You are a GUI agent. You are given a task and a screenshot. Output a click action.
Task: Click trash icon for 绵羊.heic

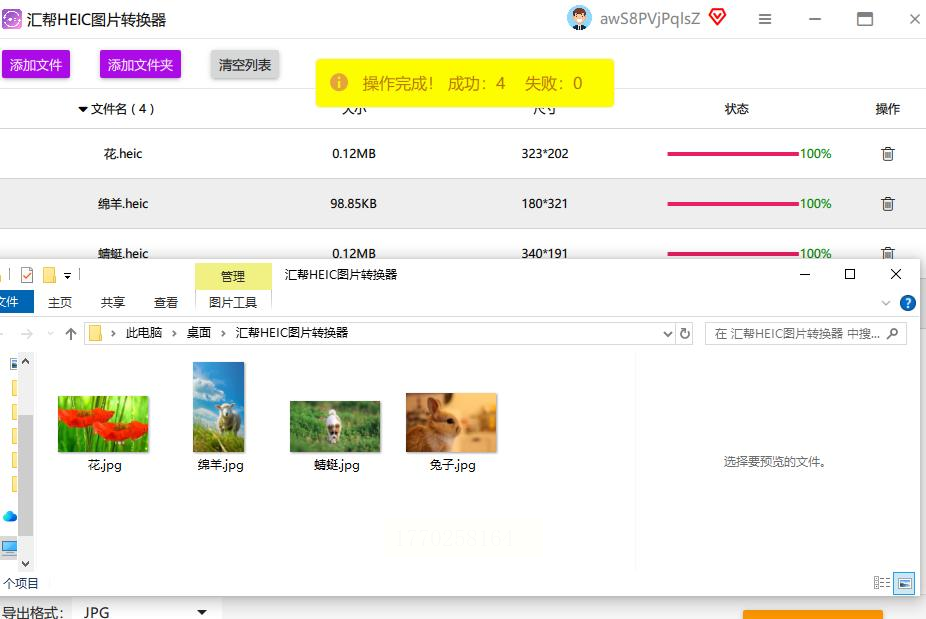887,204
